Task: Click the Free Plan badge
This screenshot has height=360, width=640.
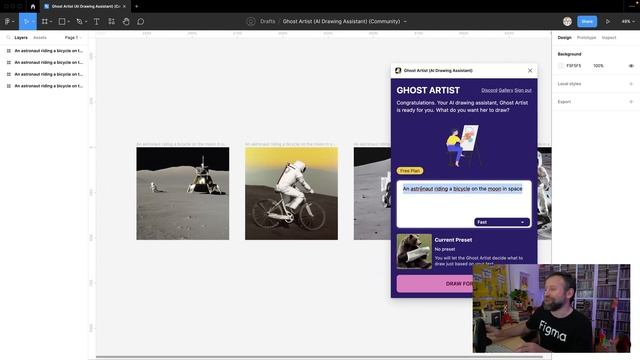Action: (410, 171)
